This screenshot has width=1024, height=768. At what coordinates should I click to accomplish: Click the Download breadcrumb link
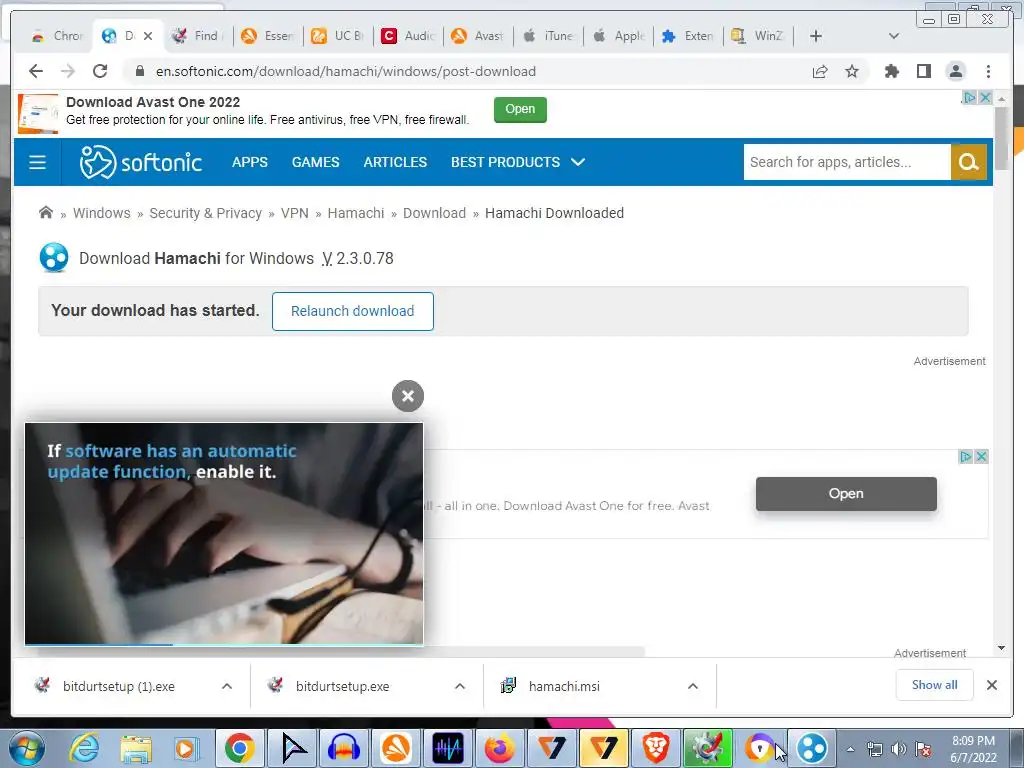click(434, 213)
